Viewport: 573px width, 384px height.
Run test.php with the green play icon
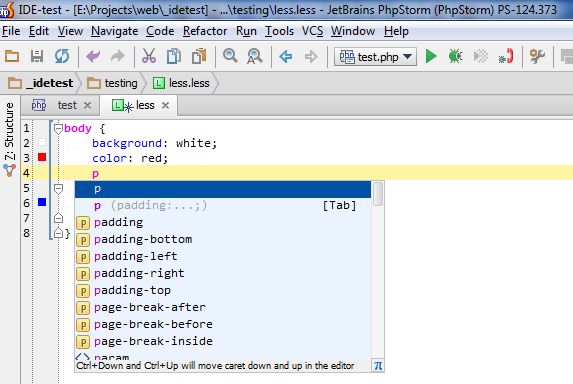(x=431, y=56)
